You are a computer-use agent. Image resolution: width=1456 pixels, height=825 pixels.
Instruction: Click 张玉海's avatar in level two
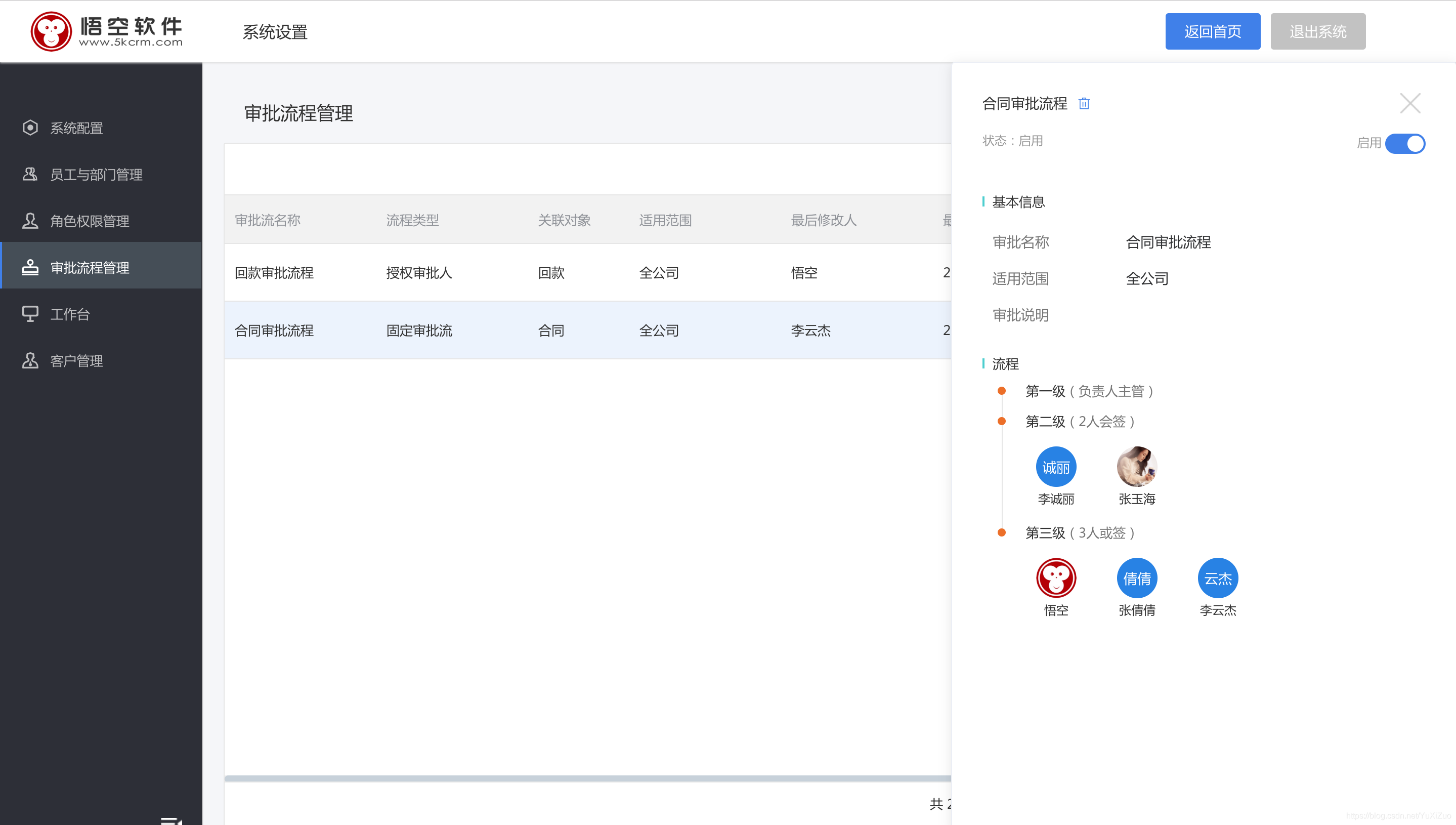1137,466
